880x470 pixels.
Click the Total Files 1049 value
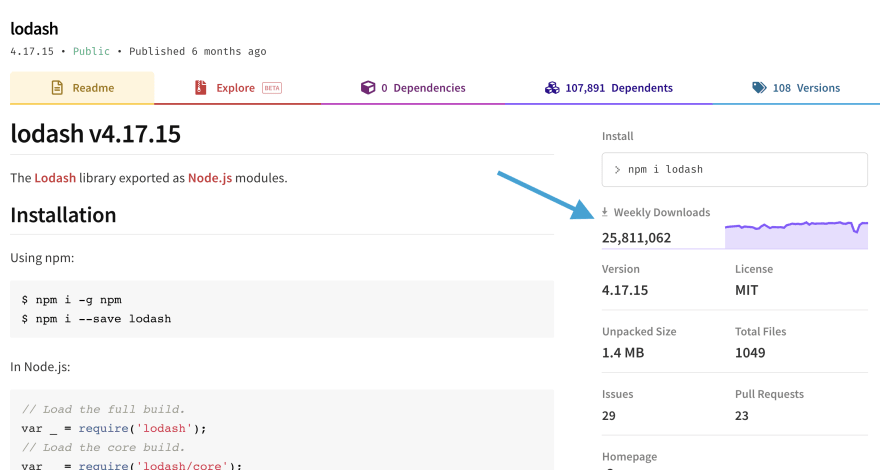(x=750, y=353)
